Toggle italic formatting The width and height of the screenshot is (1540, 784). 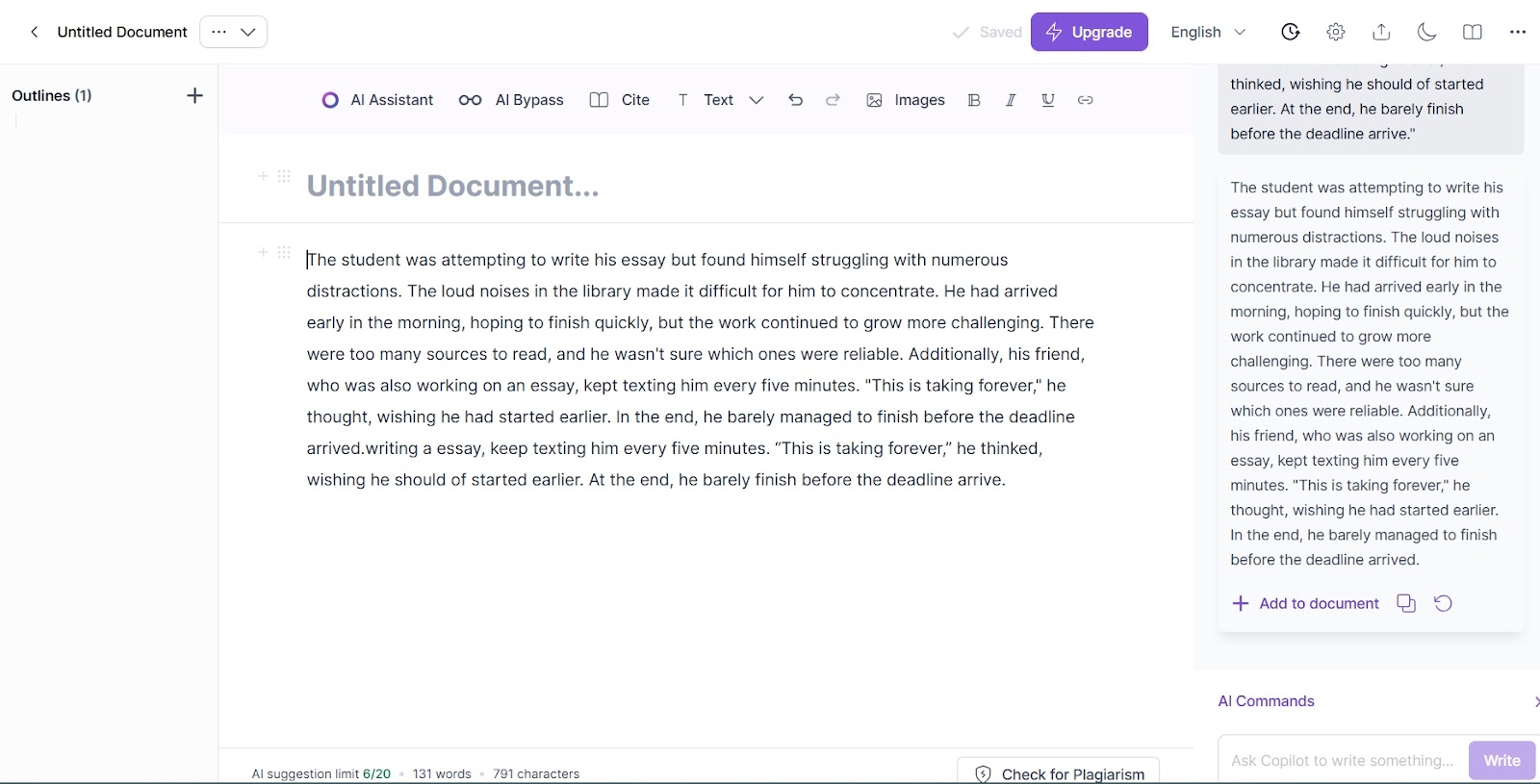click(1011, 100)
